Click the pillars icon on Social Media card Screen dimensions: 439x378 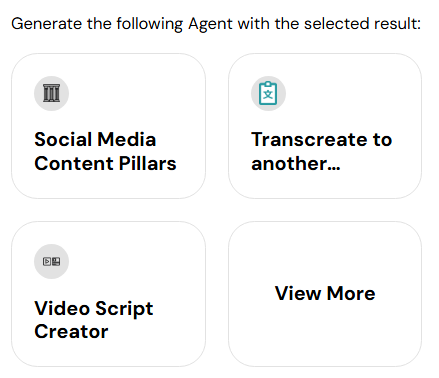pyautogui.click(x=51, y=93)
